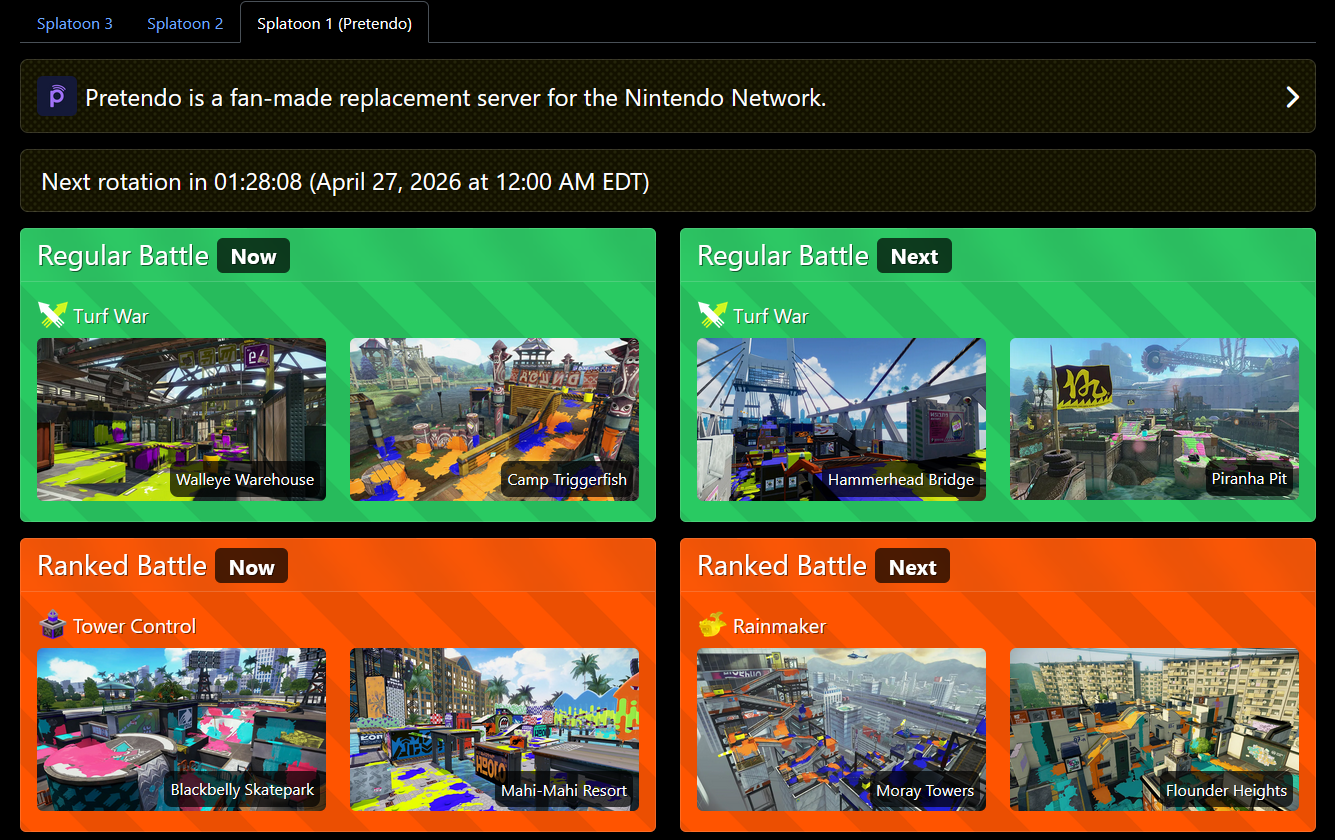This screenshot has height=840, width=1335.
Task: Click the Rainmaker mode icon
Action: 712,626
